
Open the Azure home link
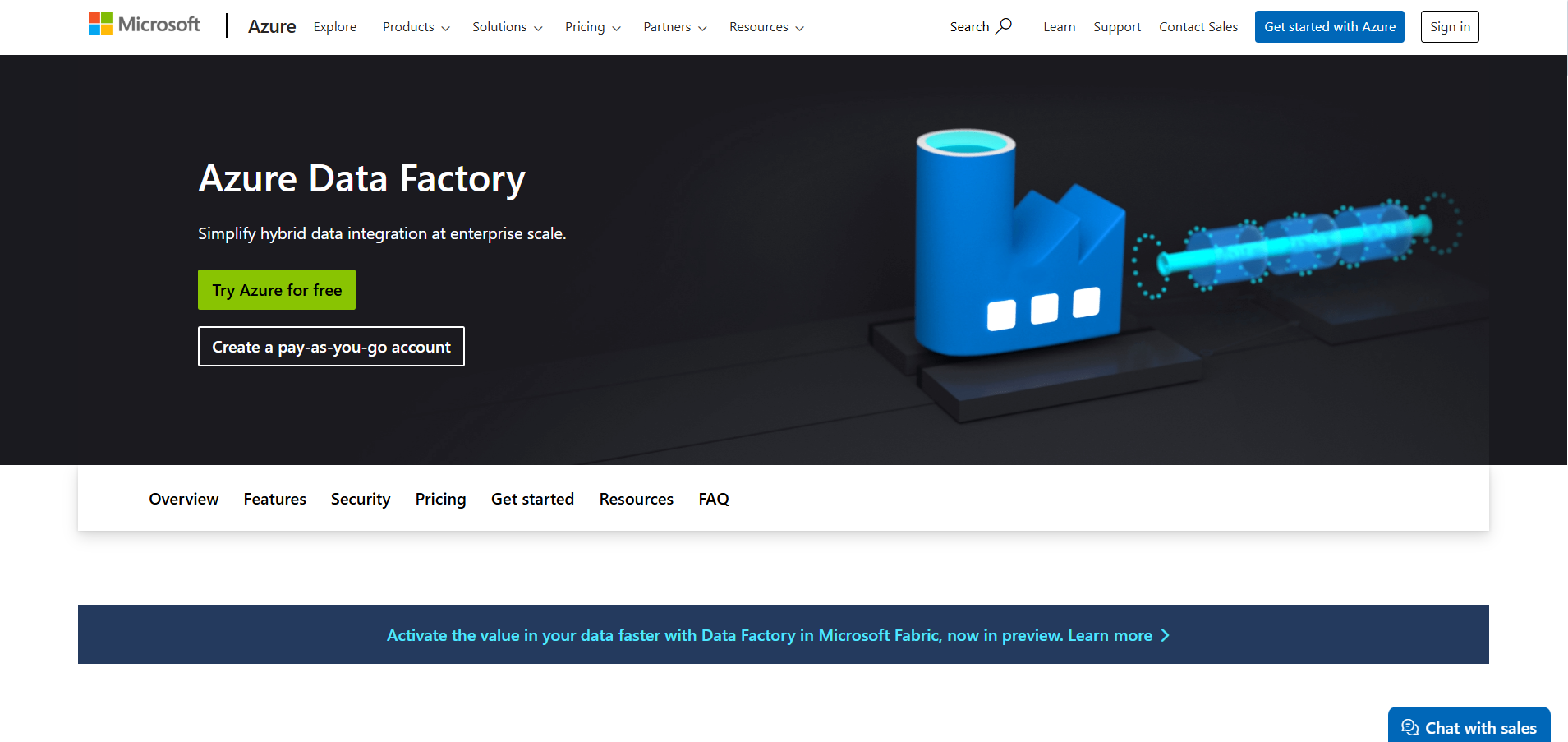pyautogui.click(x=272, y=26)
